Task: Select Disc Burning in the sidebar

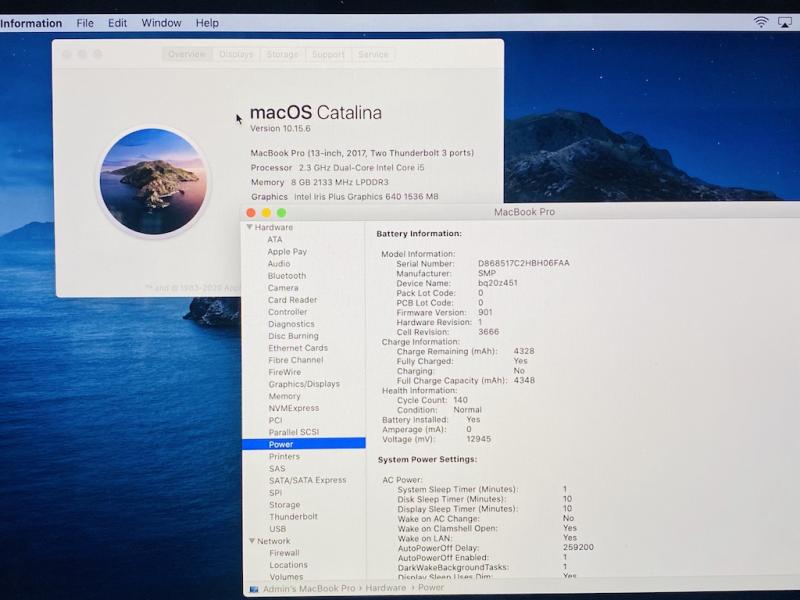Action: (293, 336)
